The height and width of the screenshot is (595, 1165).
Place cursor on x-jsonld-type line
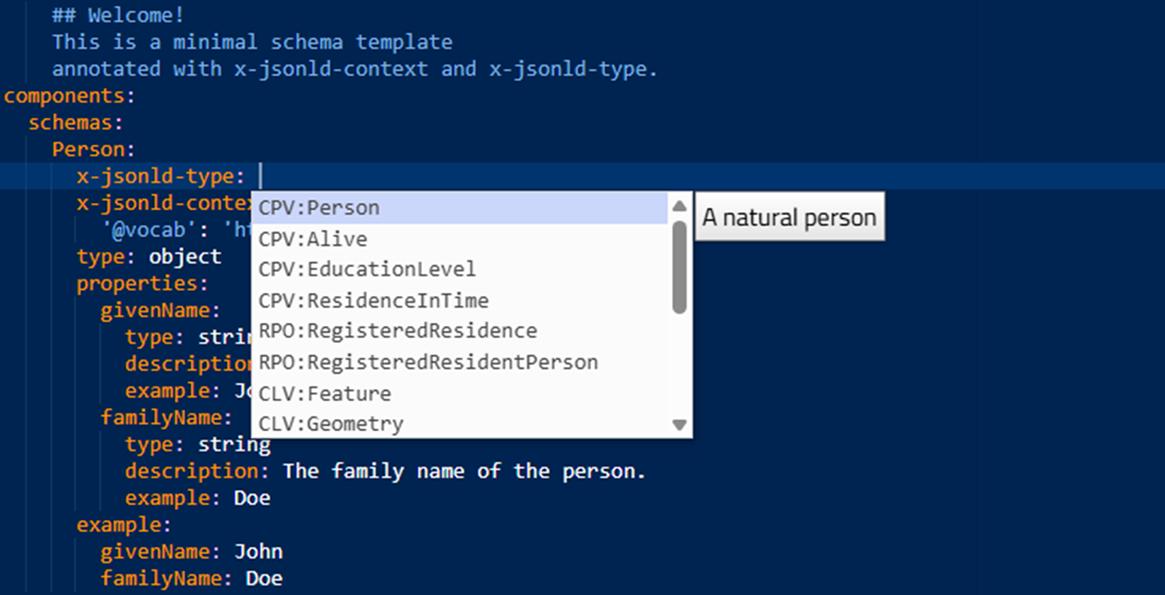click(582, 176)
